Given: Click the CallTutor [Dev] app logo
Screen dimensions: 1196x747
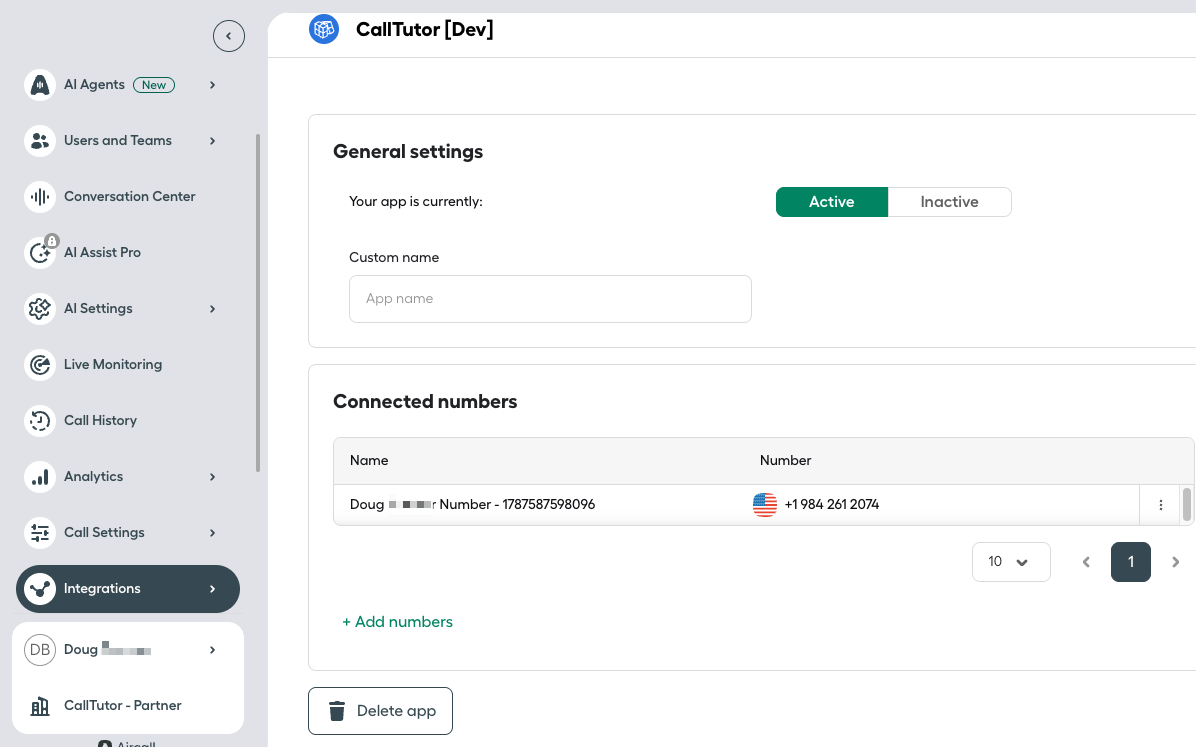Looking at the screenshot, I should [324, 29].
